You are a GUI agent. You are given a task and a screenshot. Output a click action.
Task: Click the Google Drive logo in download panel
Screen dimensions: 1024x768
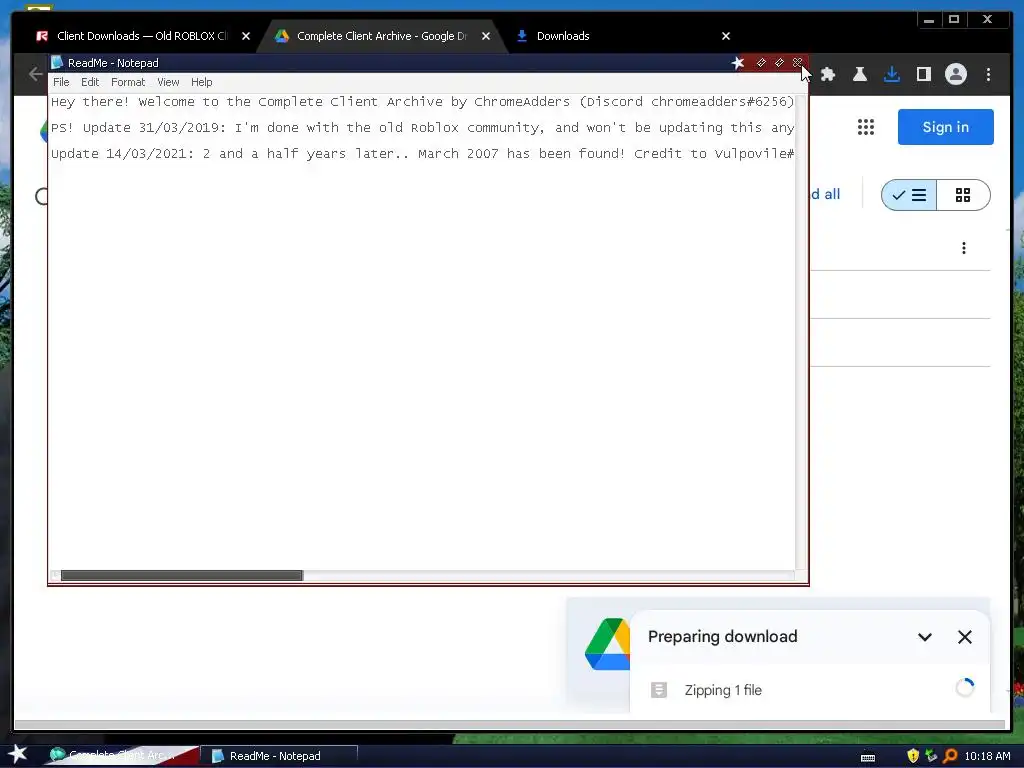click(607, 645)
